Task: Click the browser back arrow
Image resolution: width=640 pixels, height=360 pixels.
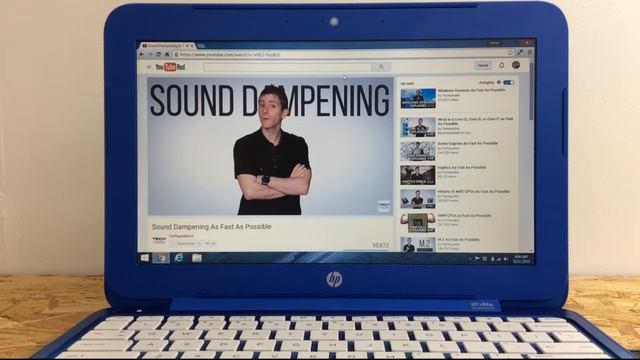Action: tap(142, 54)
